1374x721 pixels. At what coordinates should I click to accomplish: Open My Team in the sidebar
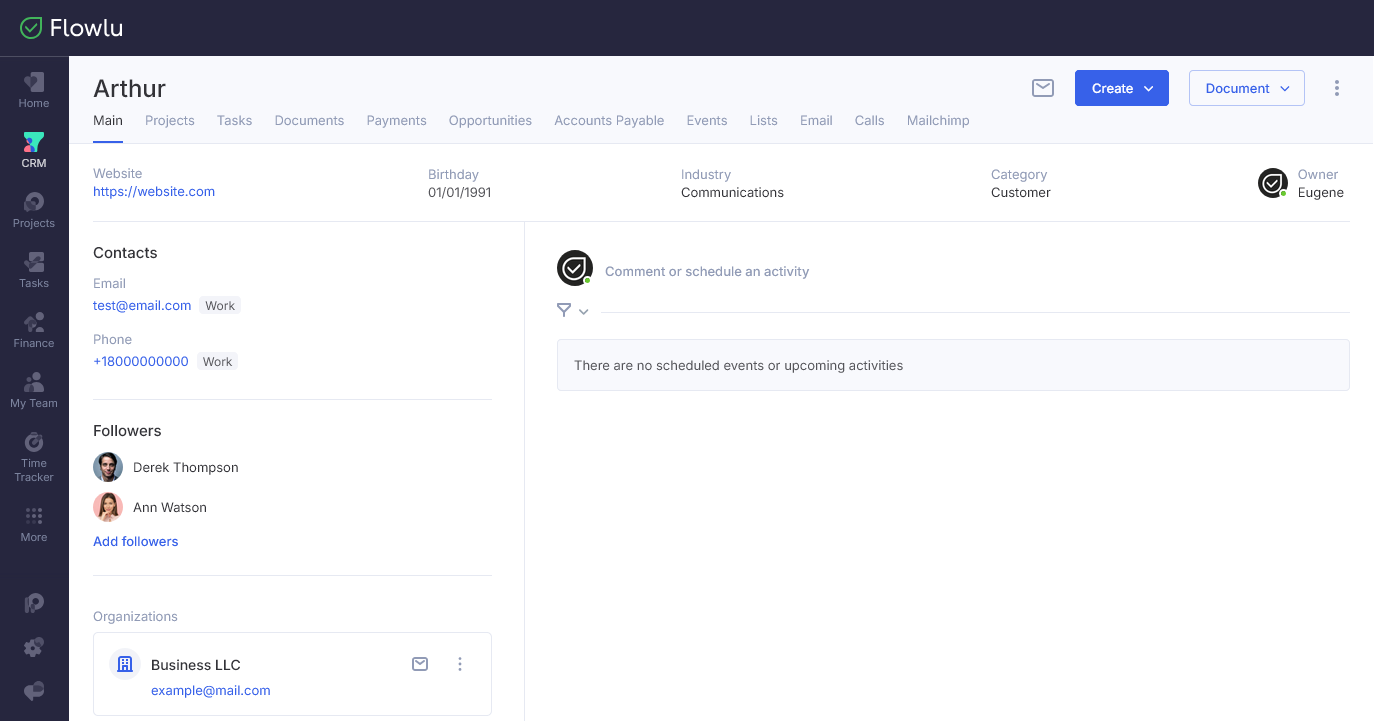click(34, 390)
